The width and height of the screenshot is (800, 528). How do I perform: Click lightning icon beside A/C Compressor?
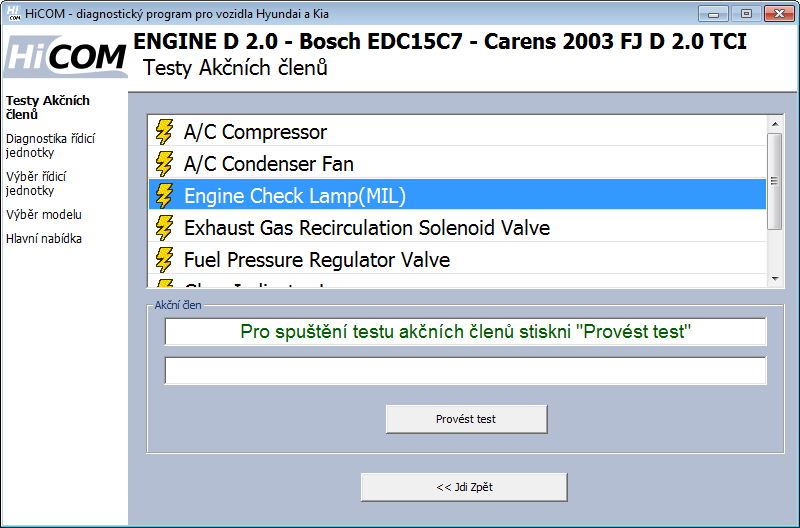[x=163, y=132]
